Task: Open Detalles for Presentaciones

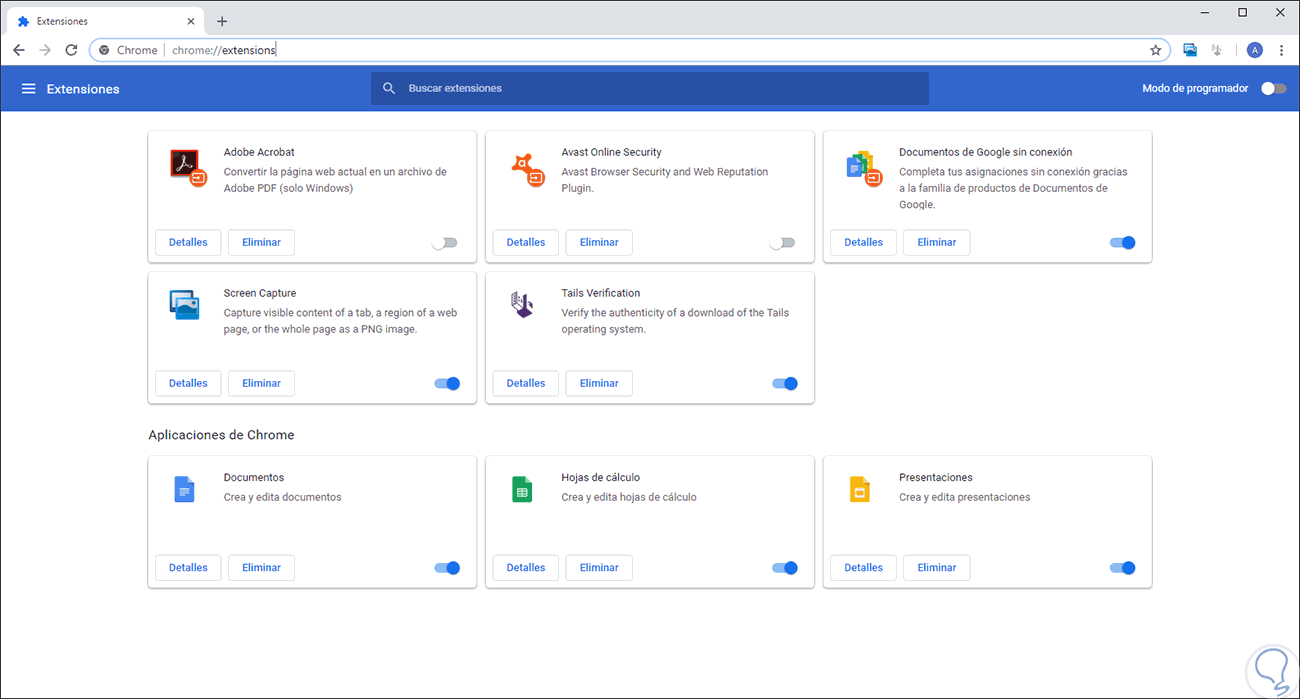Action: pos(864,568)
